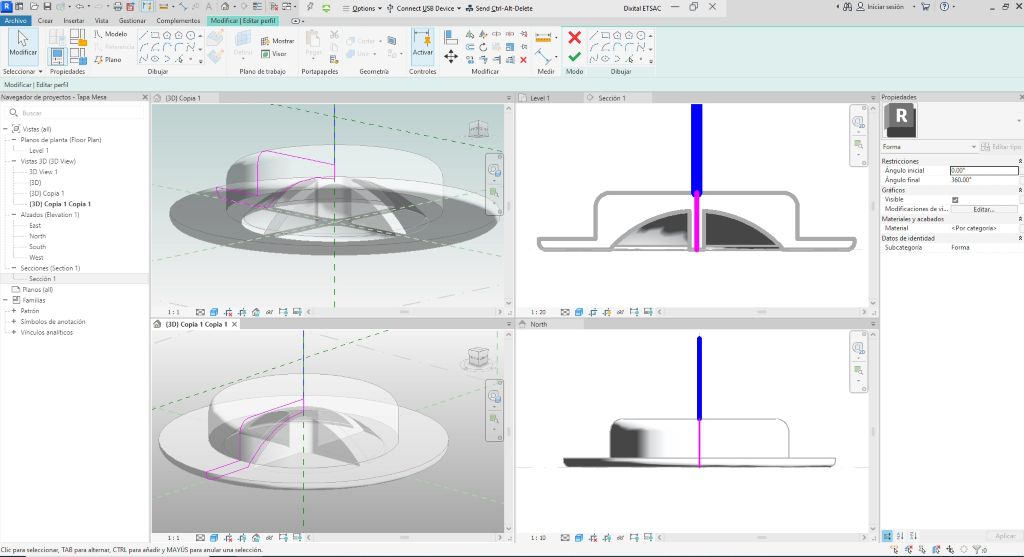
Task: Click detail level icon in top 3D view control bar
Action: coord(200,312)
